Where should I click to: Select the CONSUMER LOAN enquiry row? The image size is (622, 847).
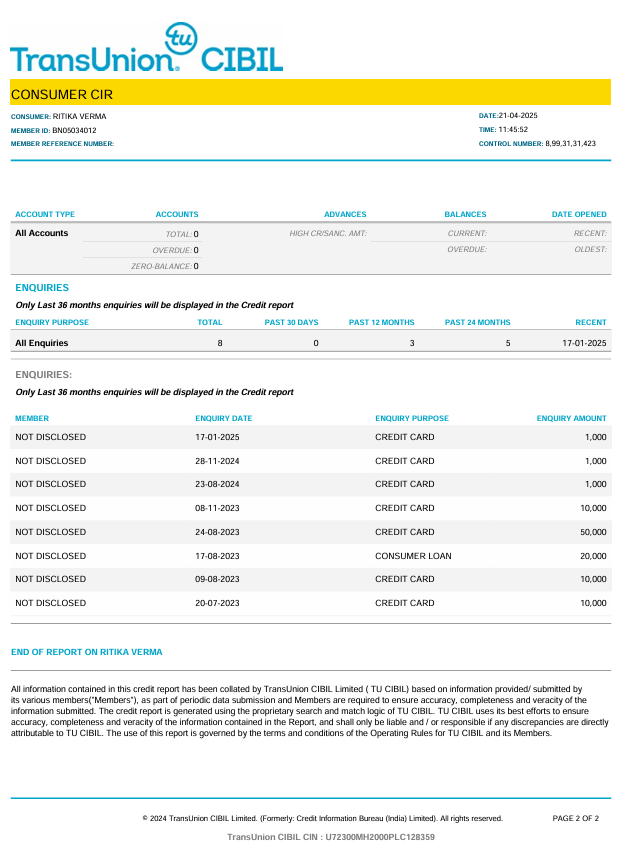click(x=311, y=556)
